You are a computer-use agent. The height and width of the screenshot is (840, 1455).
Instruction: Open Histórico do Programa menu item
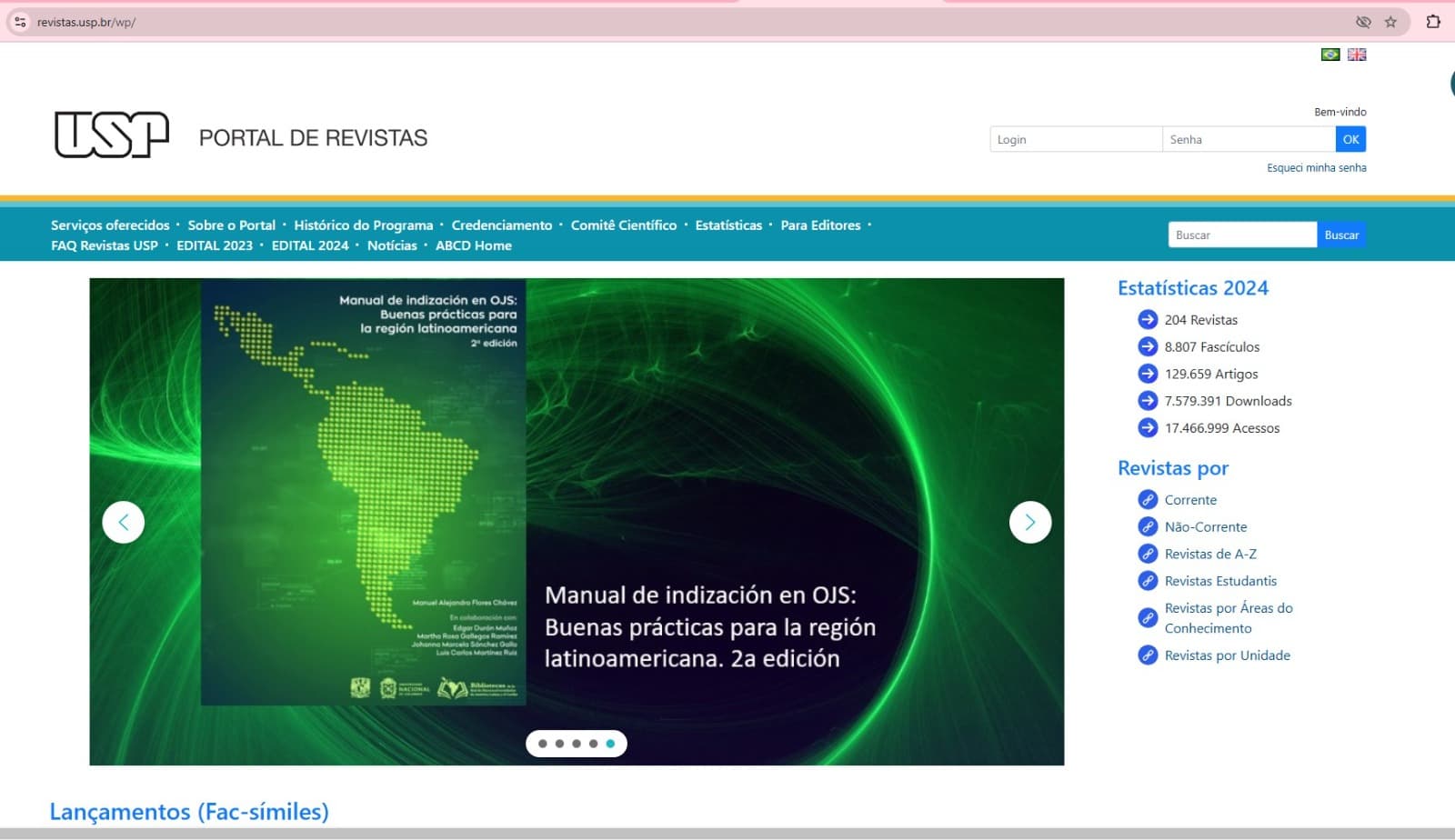coord(363,225)
